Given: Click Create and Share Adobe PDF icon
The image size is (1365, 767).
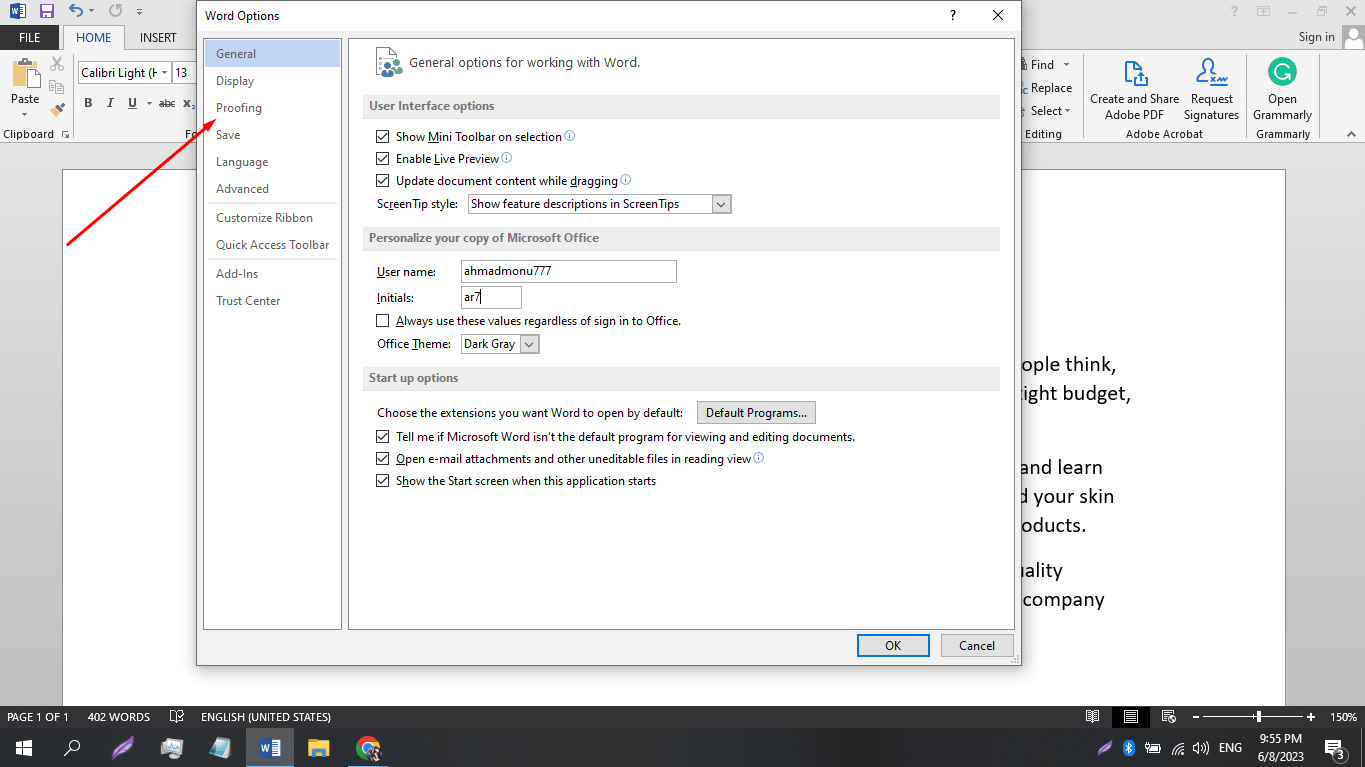Looking at the screenshot, I should click(1135, 73).
